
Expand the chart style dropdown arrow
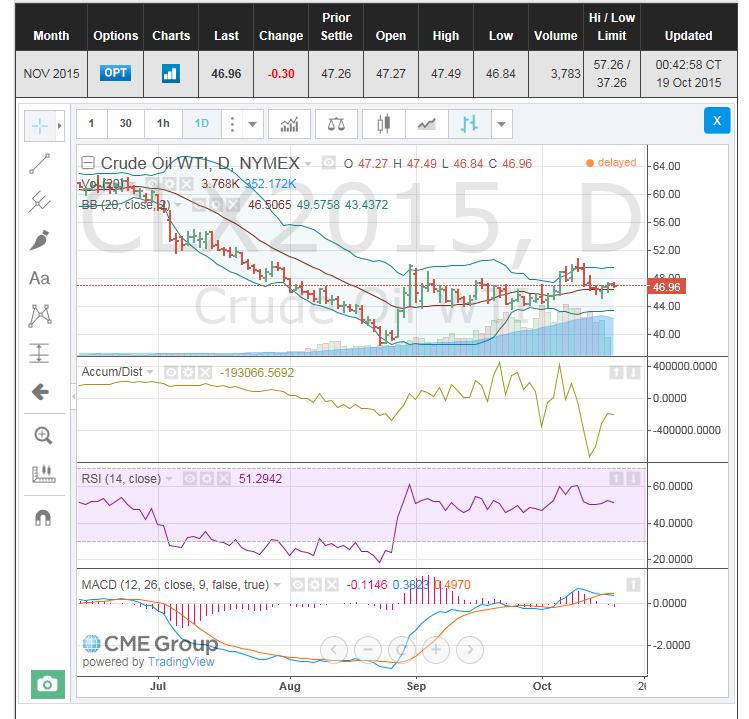502,124
